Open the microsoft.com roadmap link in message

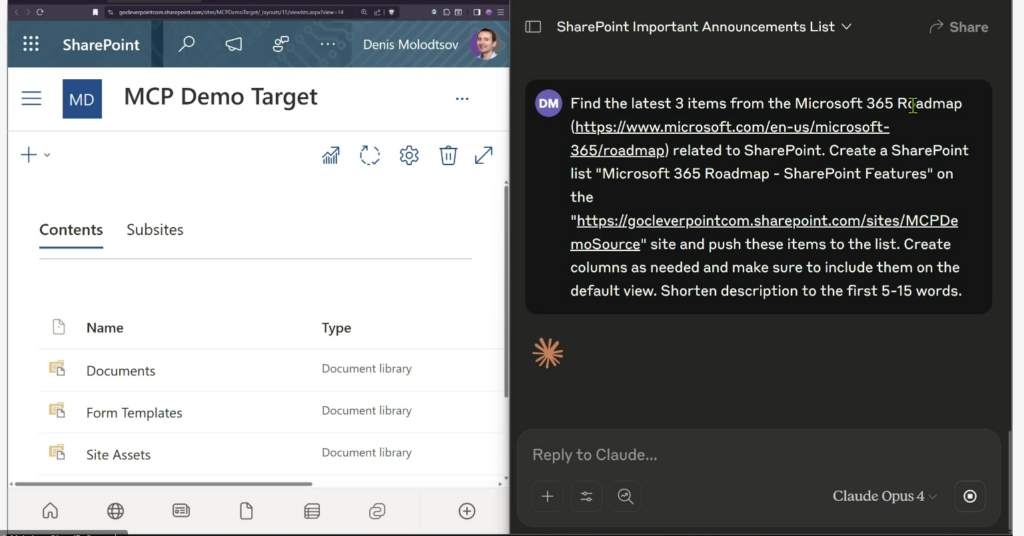coord(729,138)
